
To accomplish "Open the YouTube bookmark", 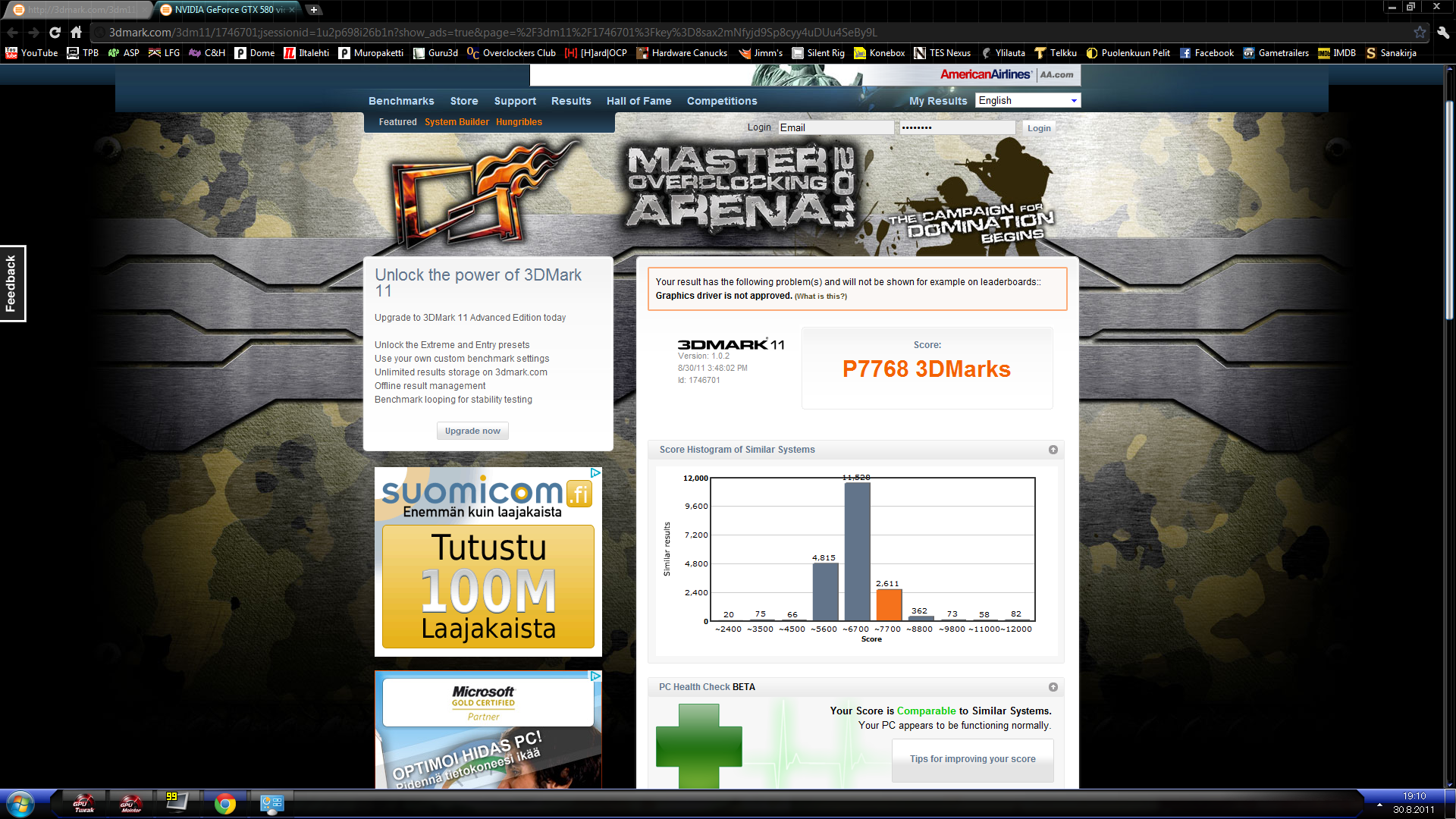I will pos(32,53).
